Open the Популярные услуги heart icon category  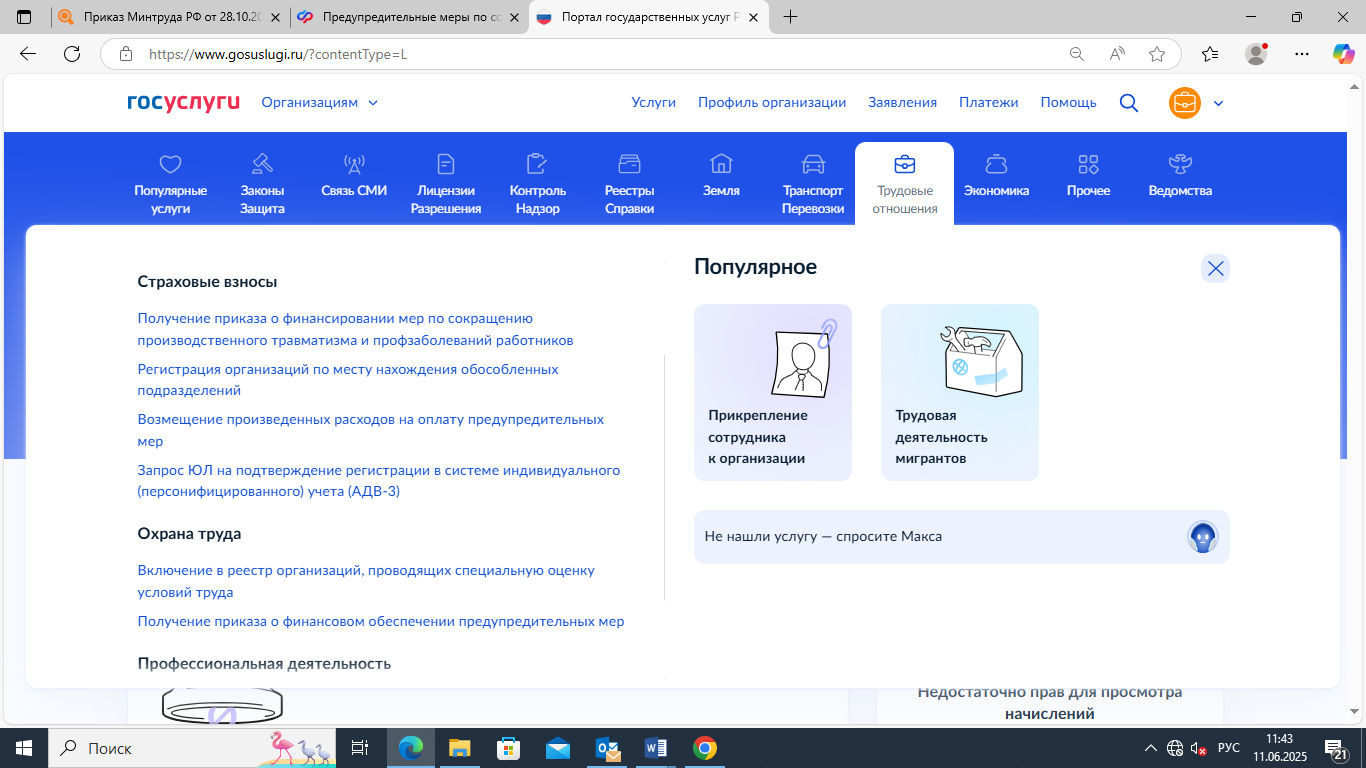click(171, 165)
